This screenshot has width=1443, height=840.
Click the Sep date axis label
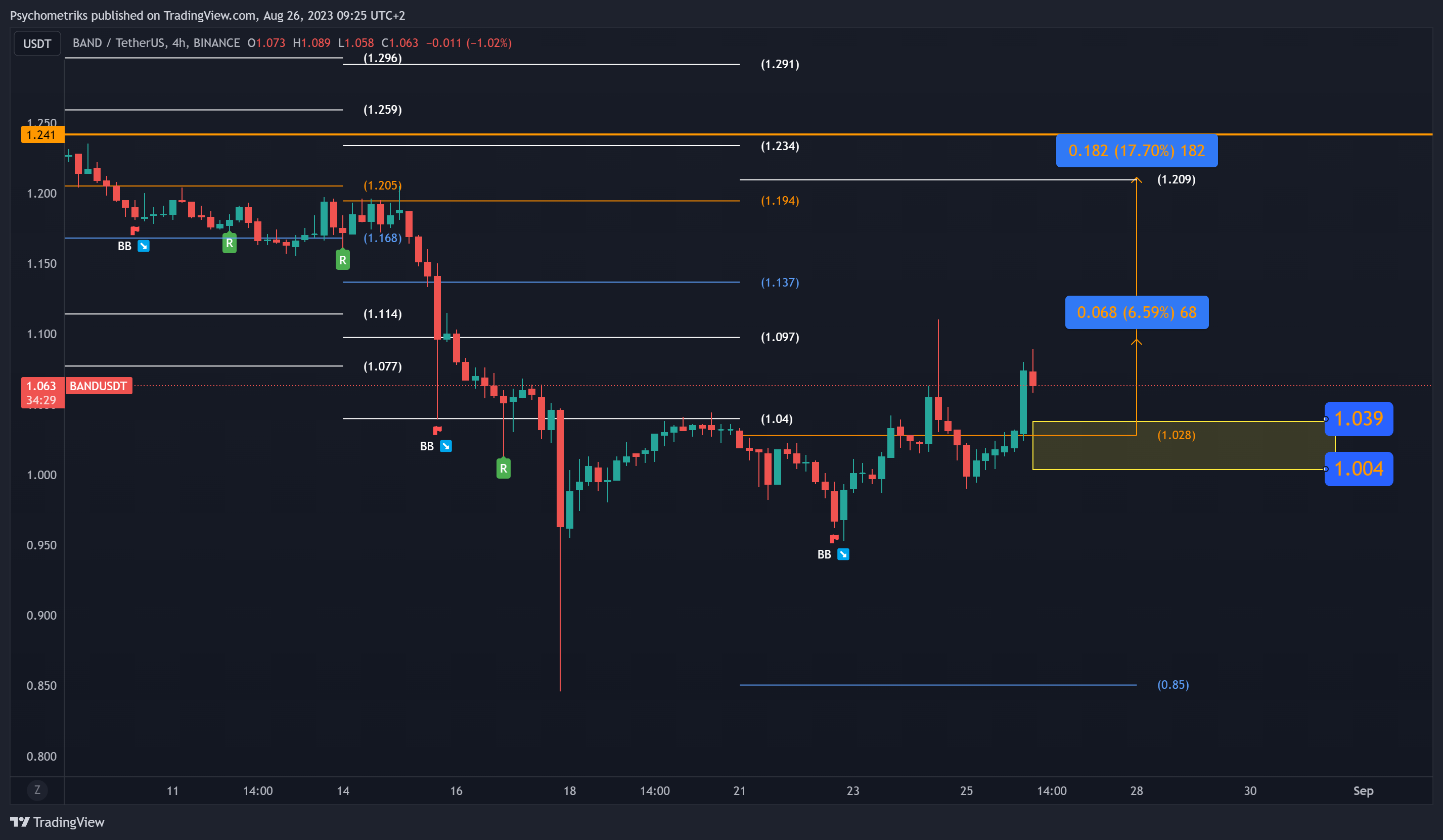pos(1364,791)
